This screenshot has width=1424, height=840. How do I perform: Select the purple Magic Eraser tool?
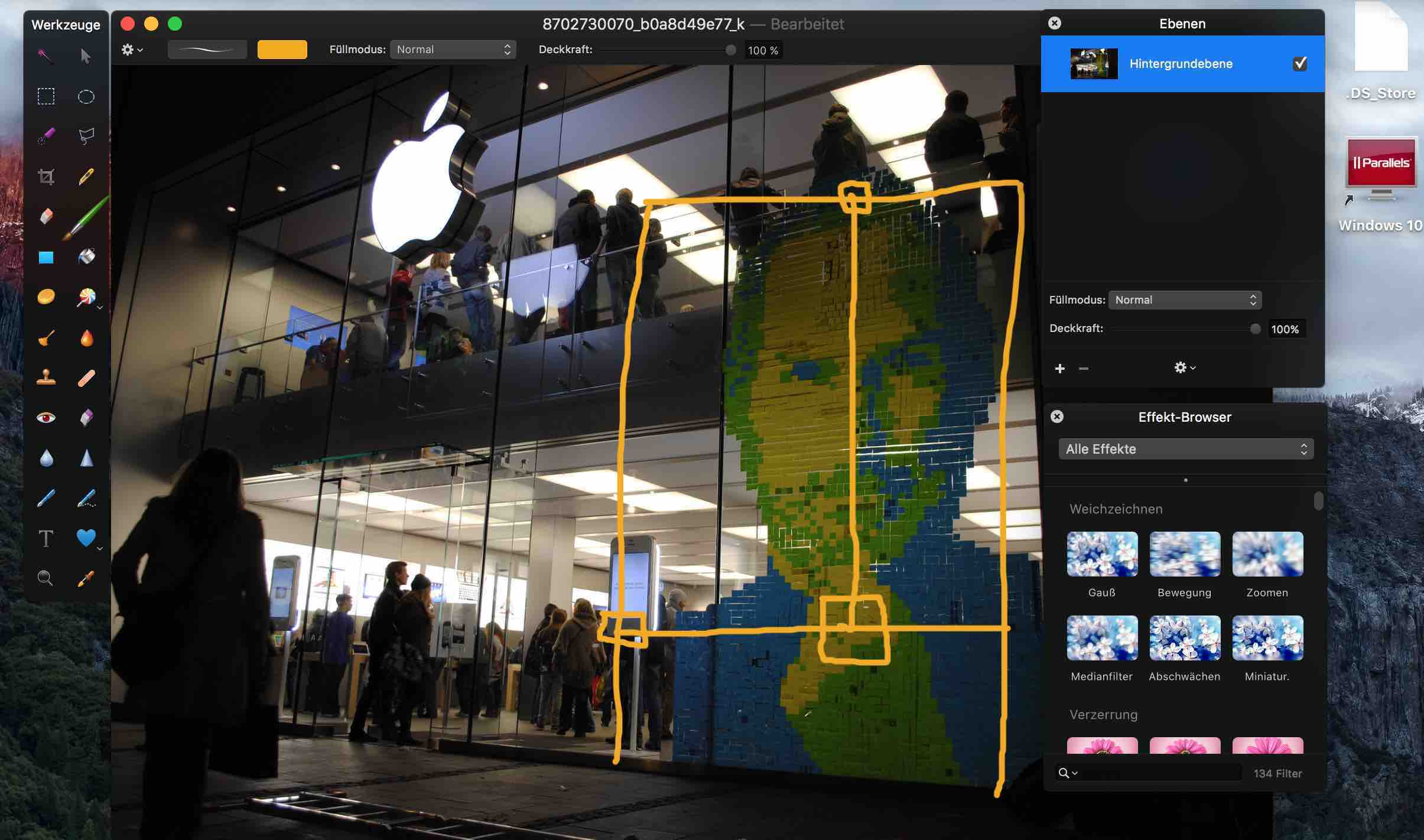click(x=86, y=418)
